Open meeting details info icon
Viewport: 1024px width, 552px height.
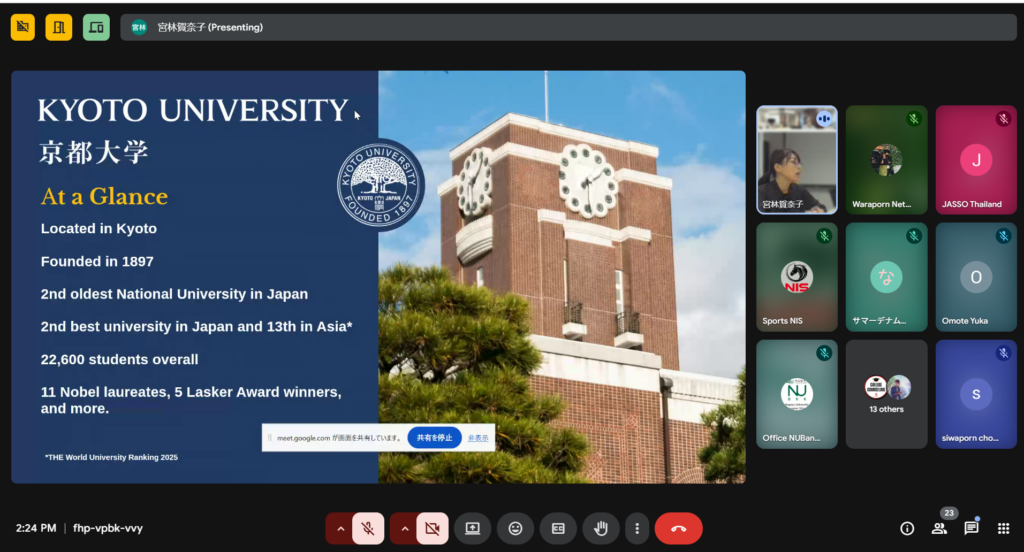[907, 528]
